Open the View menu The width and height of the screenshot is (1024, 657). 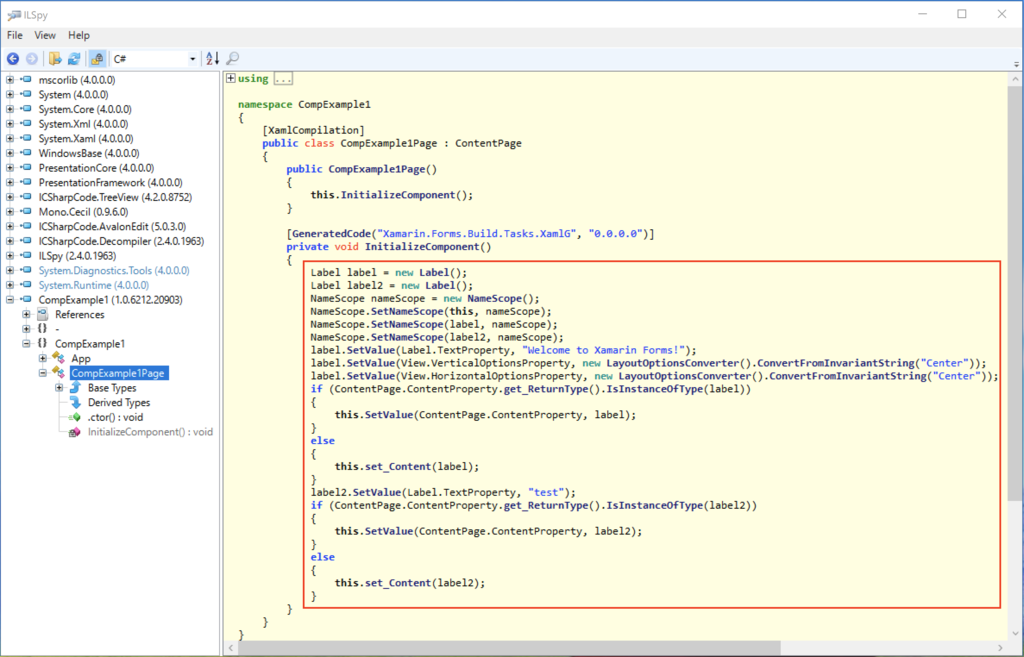45,35
